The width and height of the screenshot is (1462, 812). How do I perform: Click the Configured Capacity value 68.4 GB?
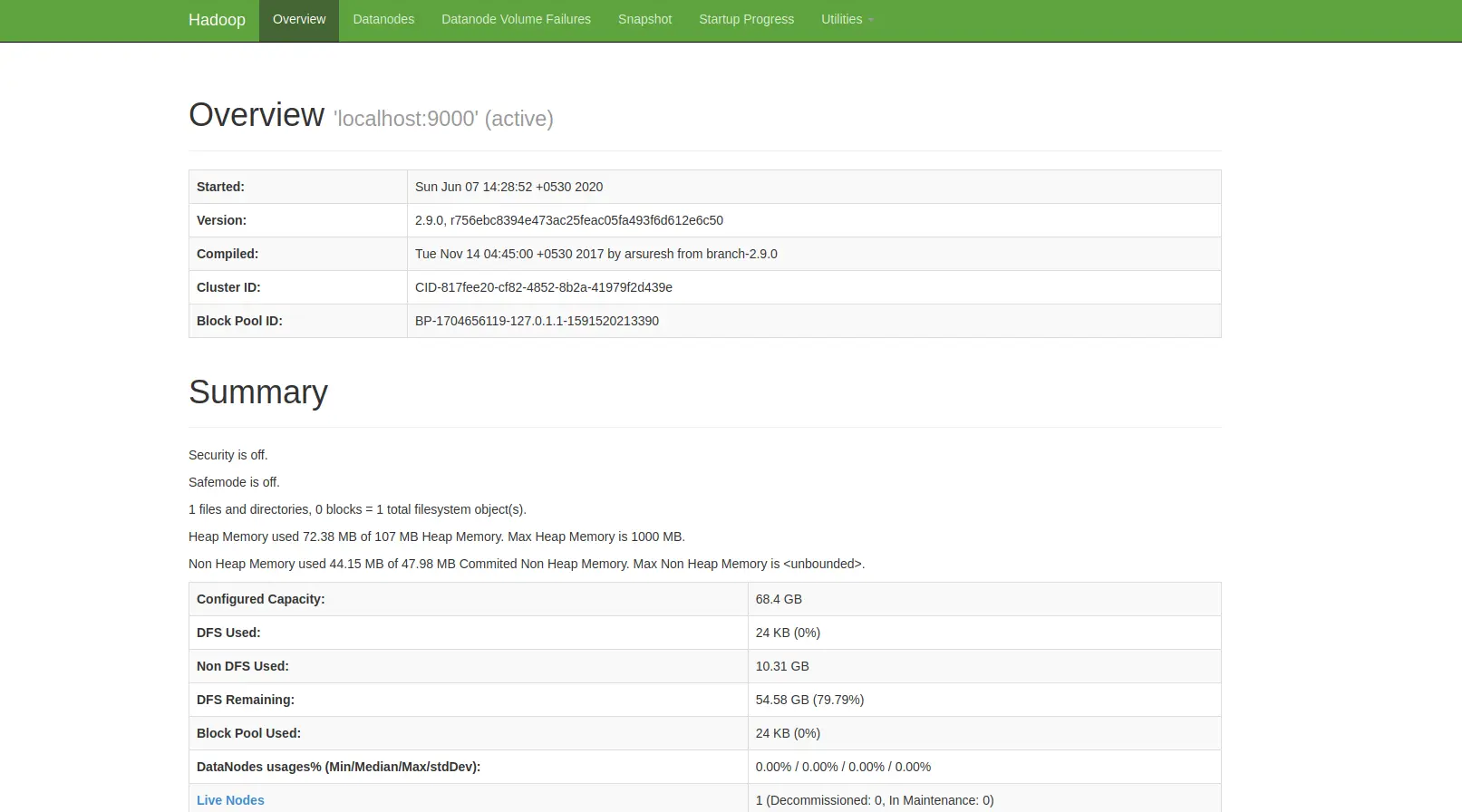click(x=779, y=599)
